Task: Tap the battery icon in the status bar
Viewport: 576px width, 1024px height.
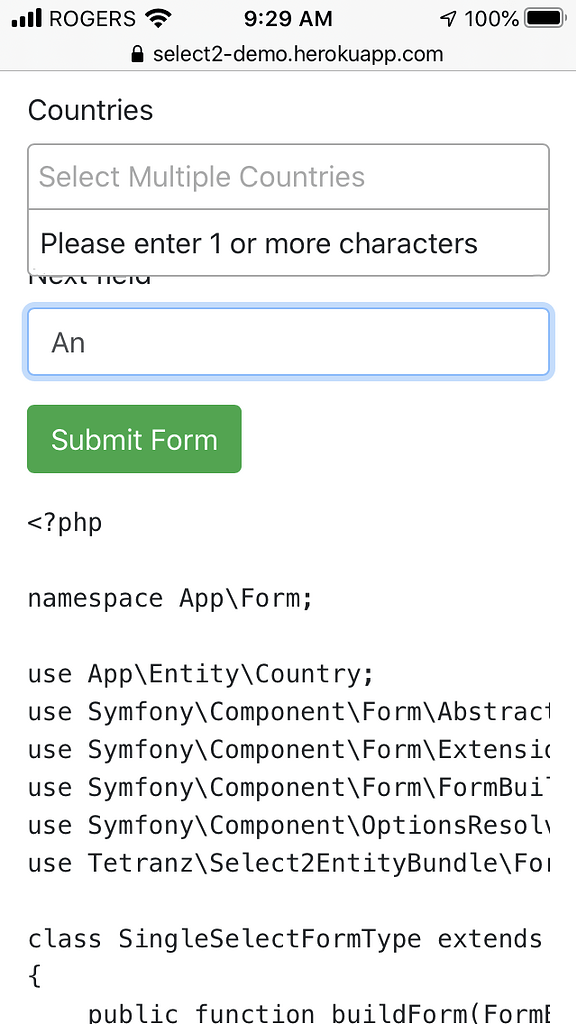Action: point(541,17)
